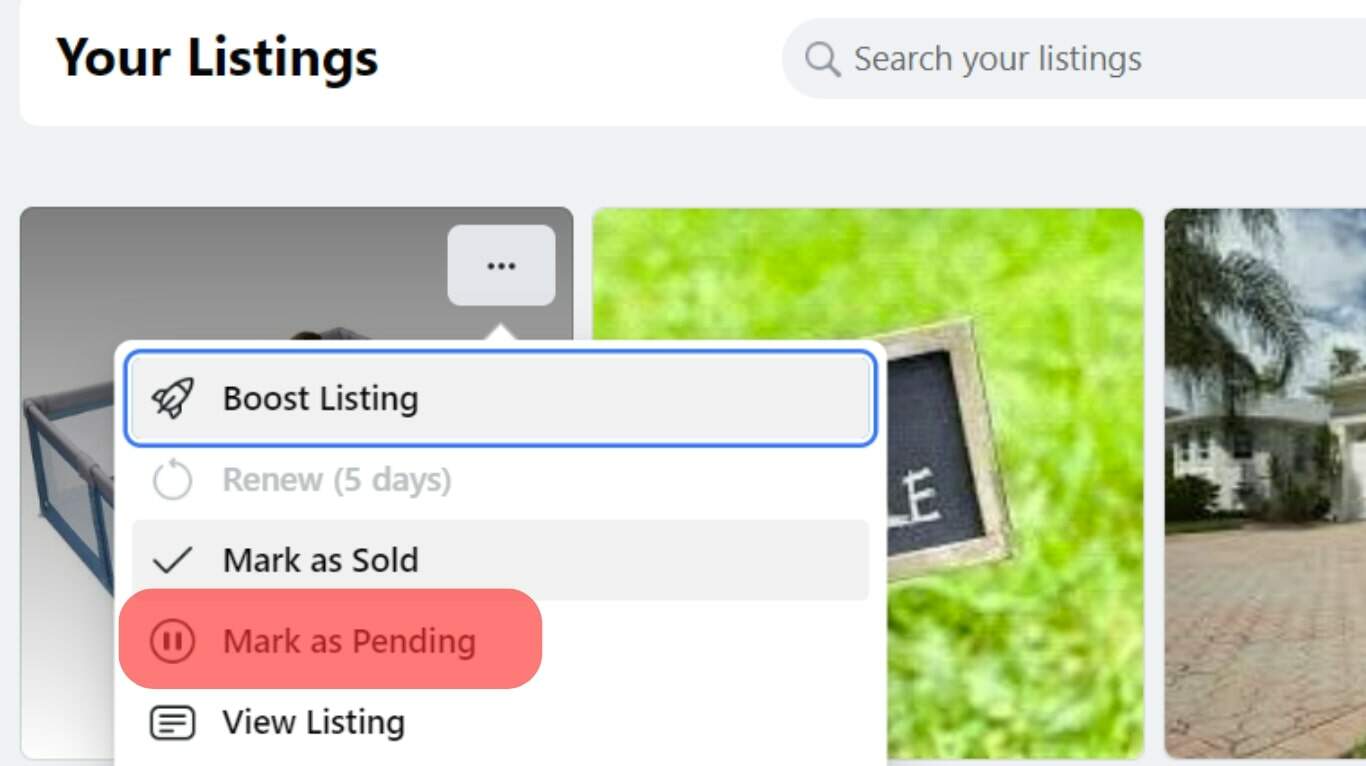Open the View Listing menu entry
The width and height of the screenshot is (1366, 766).
point(313,722)
